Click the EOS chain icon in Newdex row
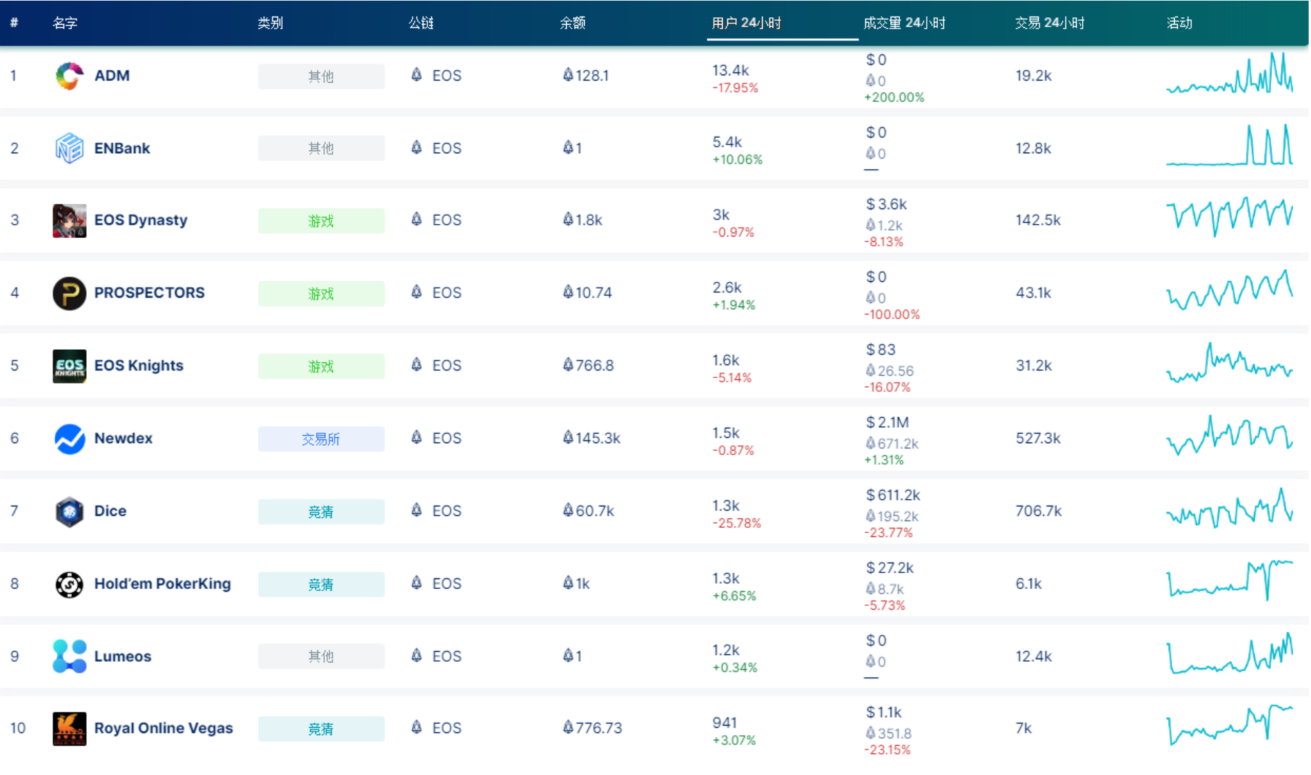The height and width of the screenshot is (775, 1311). (417, 438)
